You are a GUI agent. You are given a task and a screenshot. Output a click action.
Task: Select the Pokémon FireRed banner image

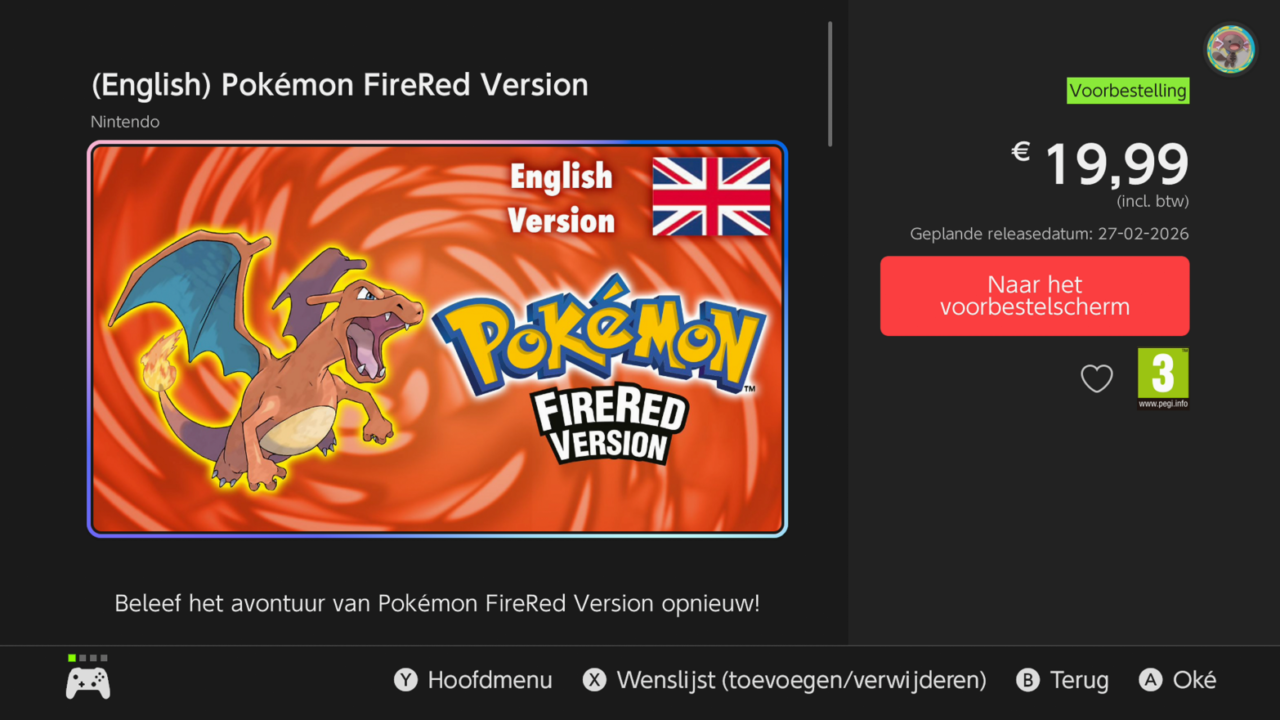437,339
